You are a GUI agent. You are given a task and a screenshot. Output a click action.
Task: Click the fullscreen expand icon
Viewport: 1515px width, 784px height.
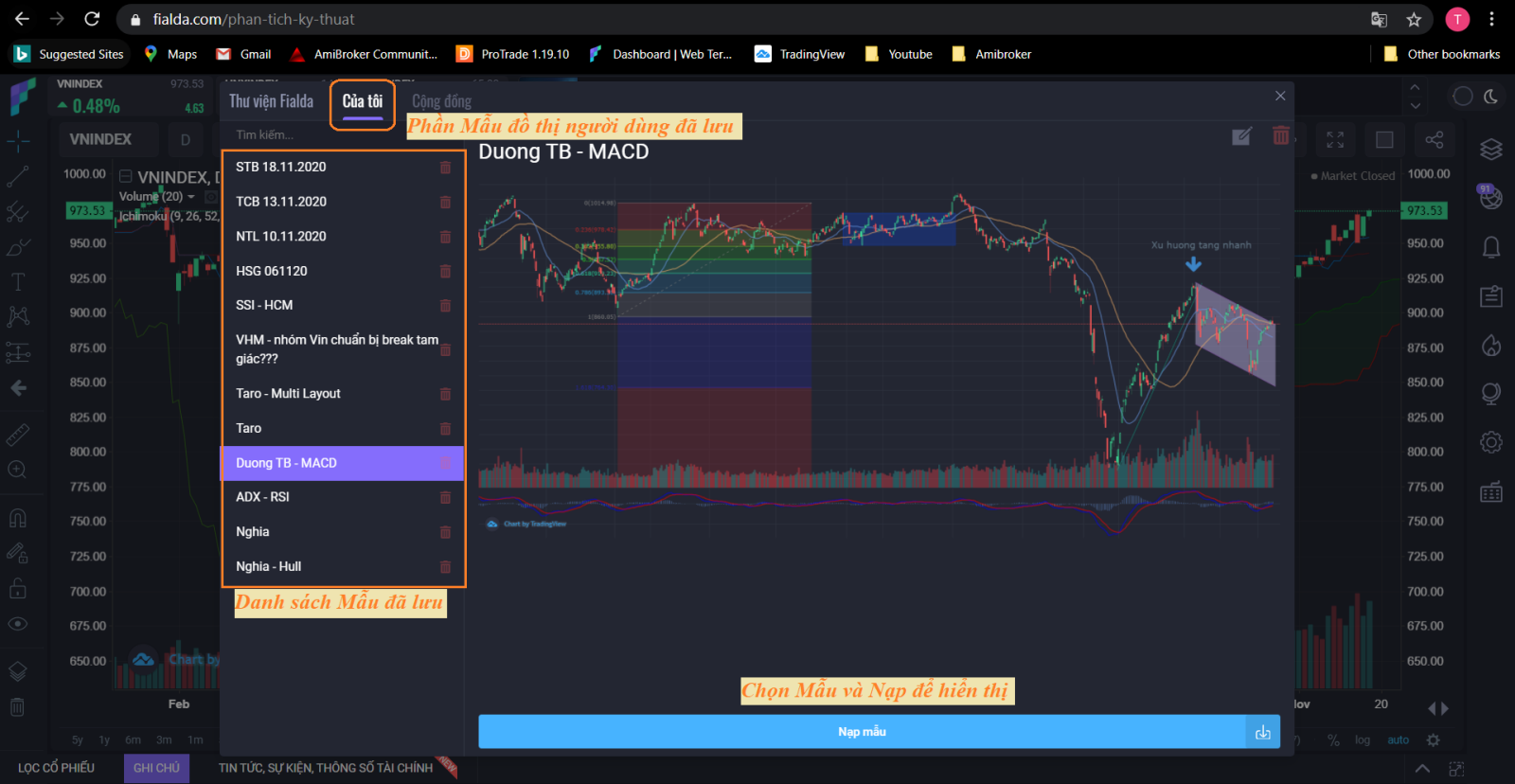pyautogui.click(x=1335, y=140)
